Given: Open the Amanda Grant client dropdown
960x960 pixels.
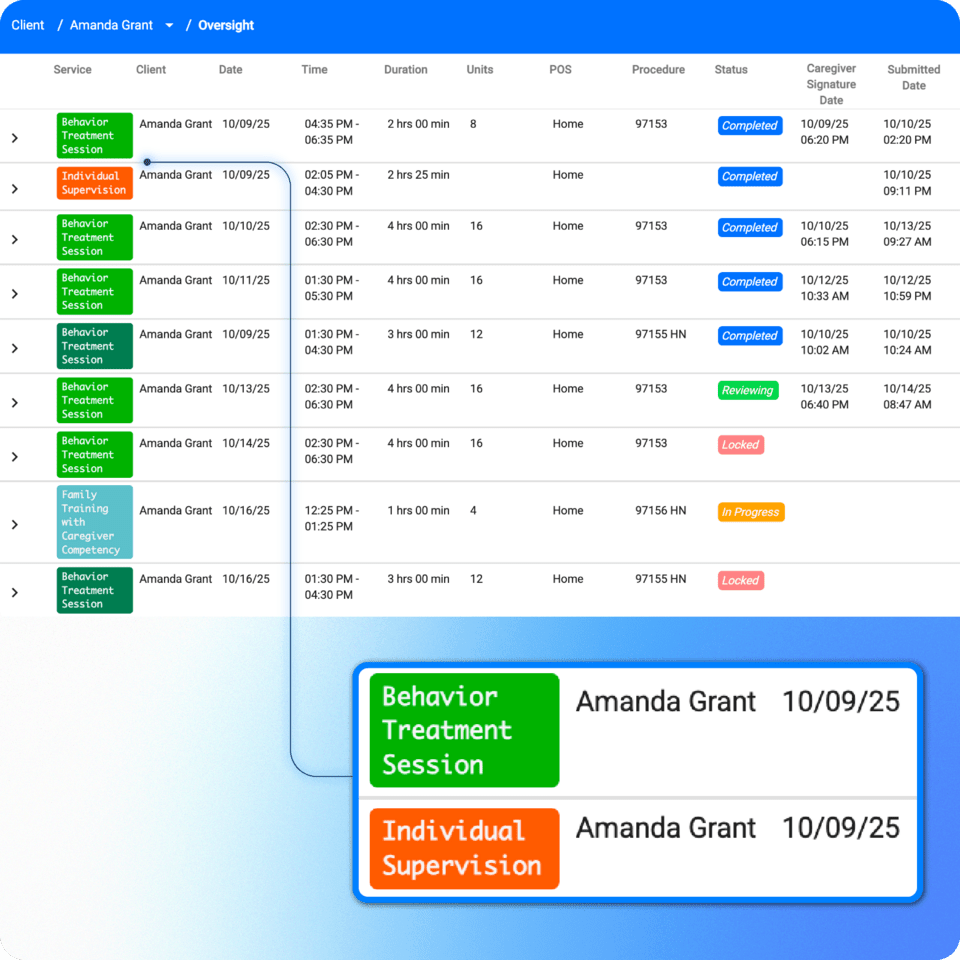Looking at the screenshot, I should (169, 25).
